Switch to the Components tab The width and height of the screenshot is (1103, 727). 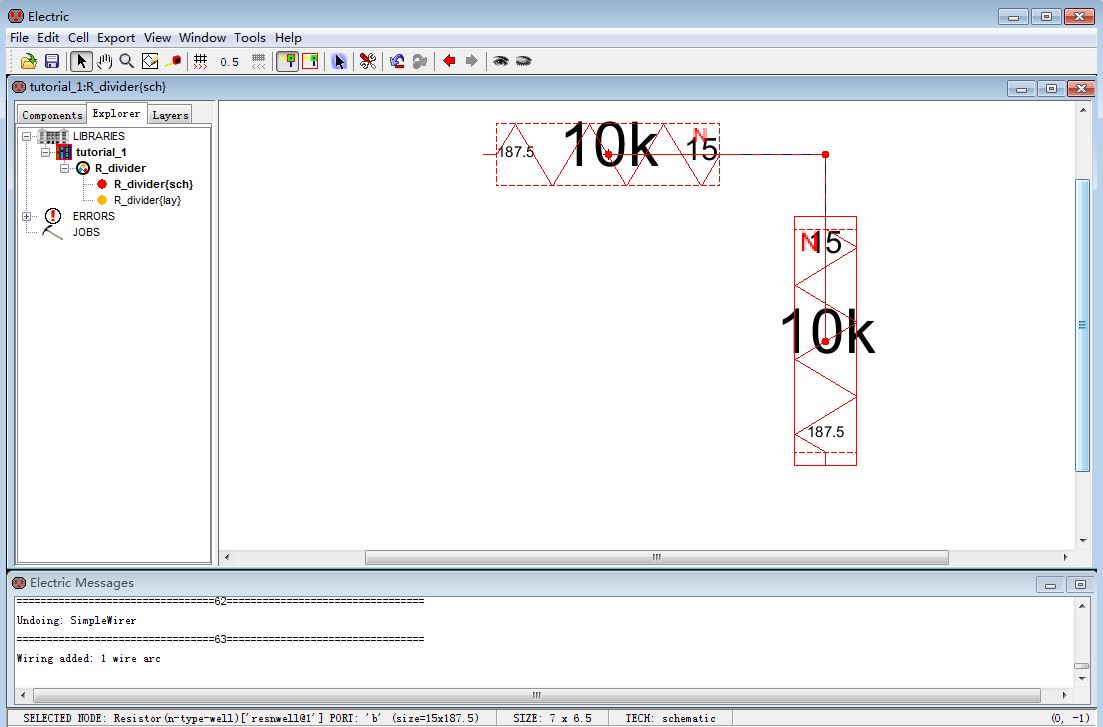52,115
